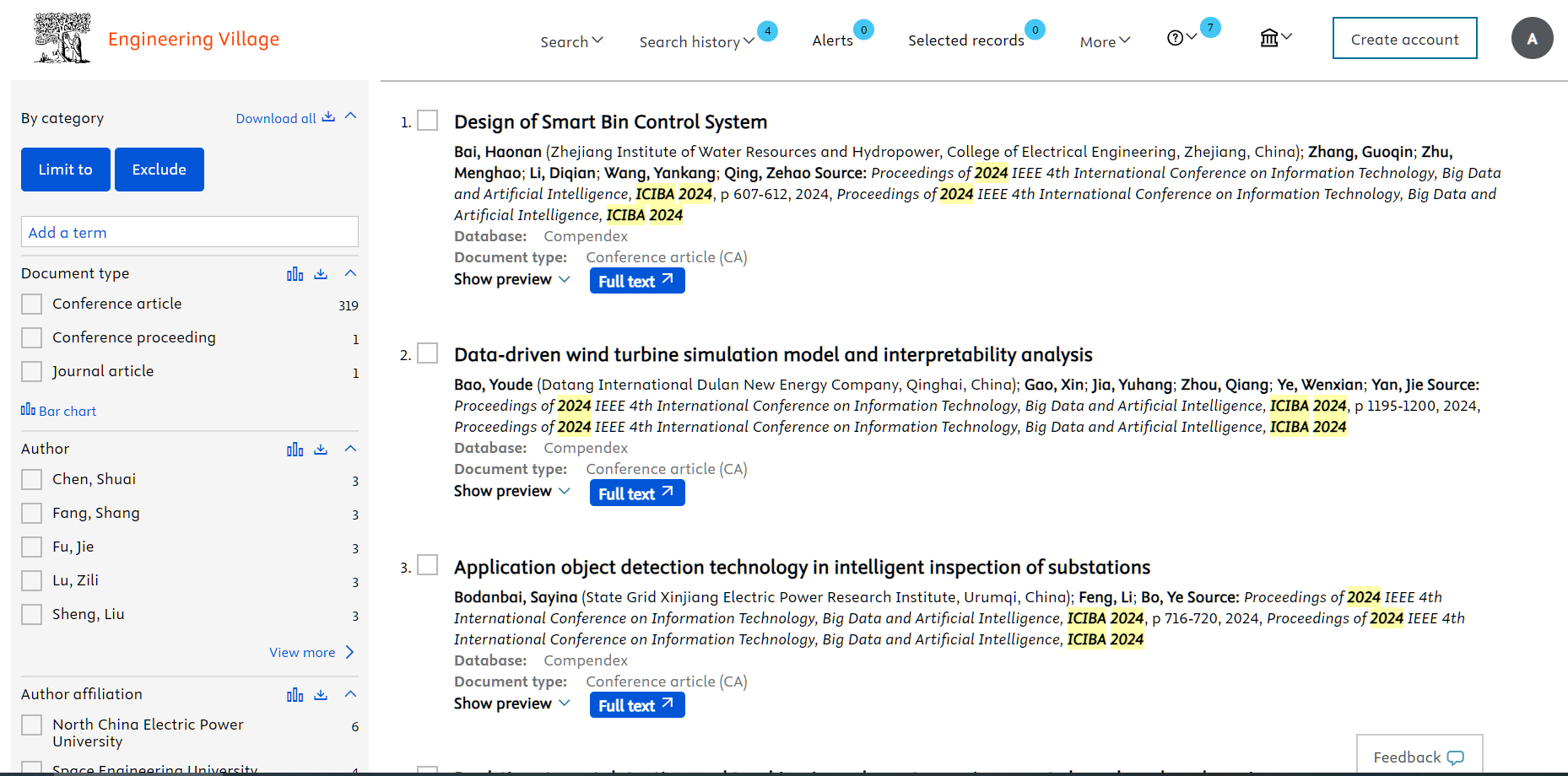Open the Search dropdown menu
Screen dimensions: 1568x776
pos(571,41)
